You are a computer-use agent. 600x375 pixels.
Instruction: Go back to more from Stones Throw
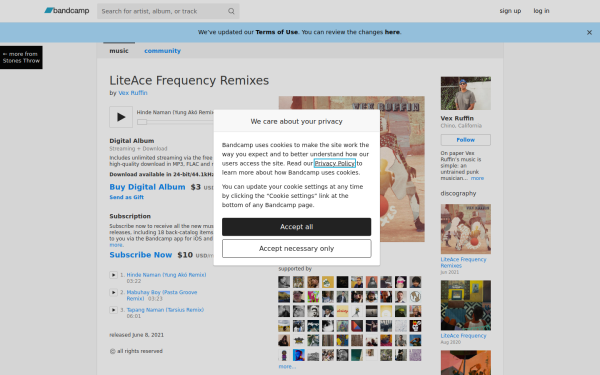(21, 57)
